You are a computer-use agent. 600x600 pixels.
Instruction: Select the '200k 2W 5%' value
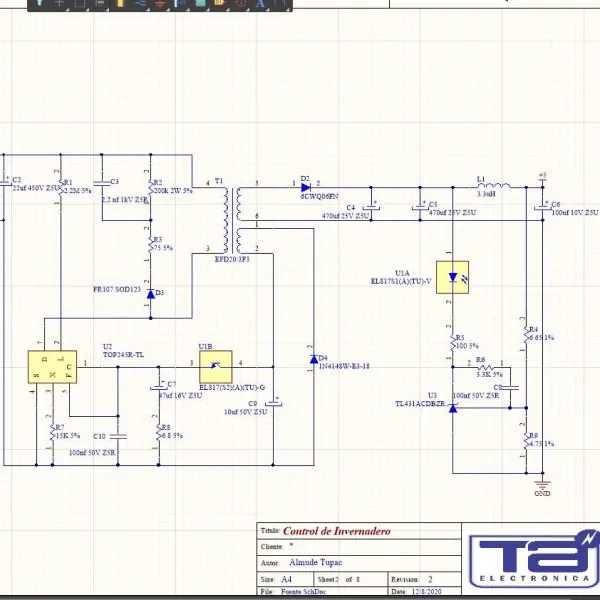pos(173,191)
